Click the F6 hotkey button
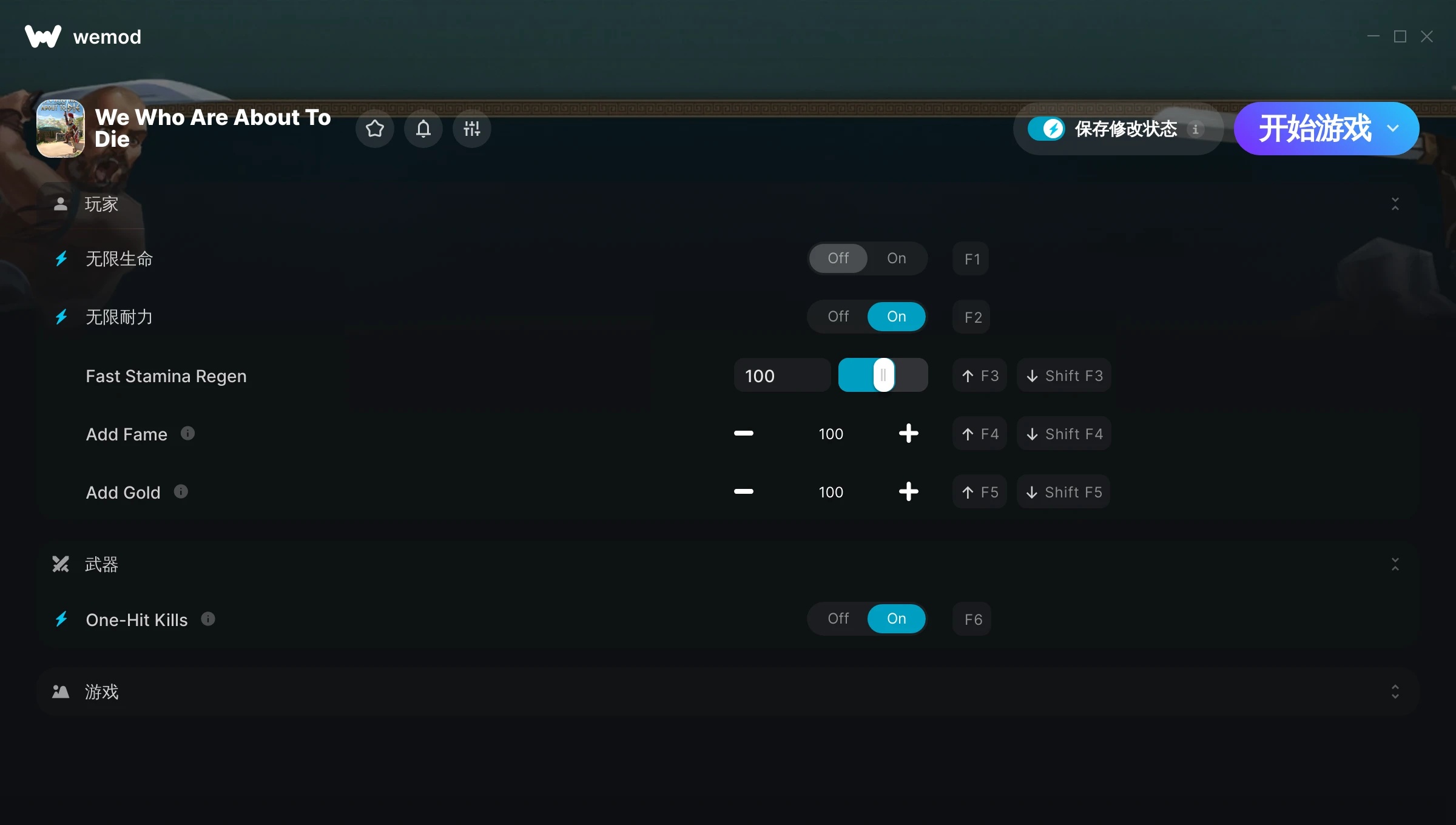The width and height of the screenshot is (1456, 825). (972, 619)
